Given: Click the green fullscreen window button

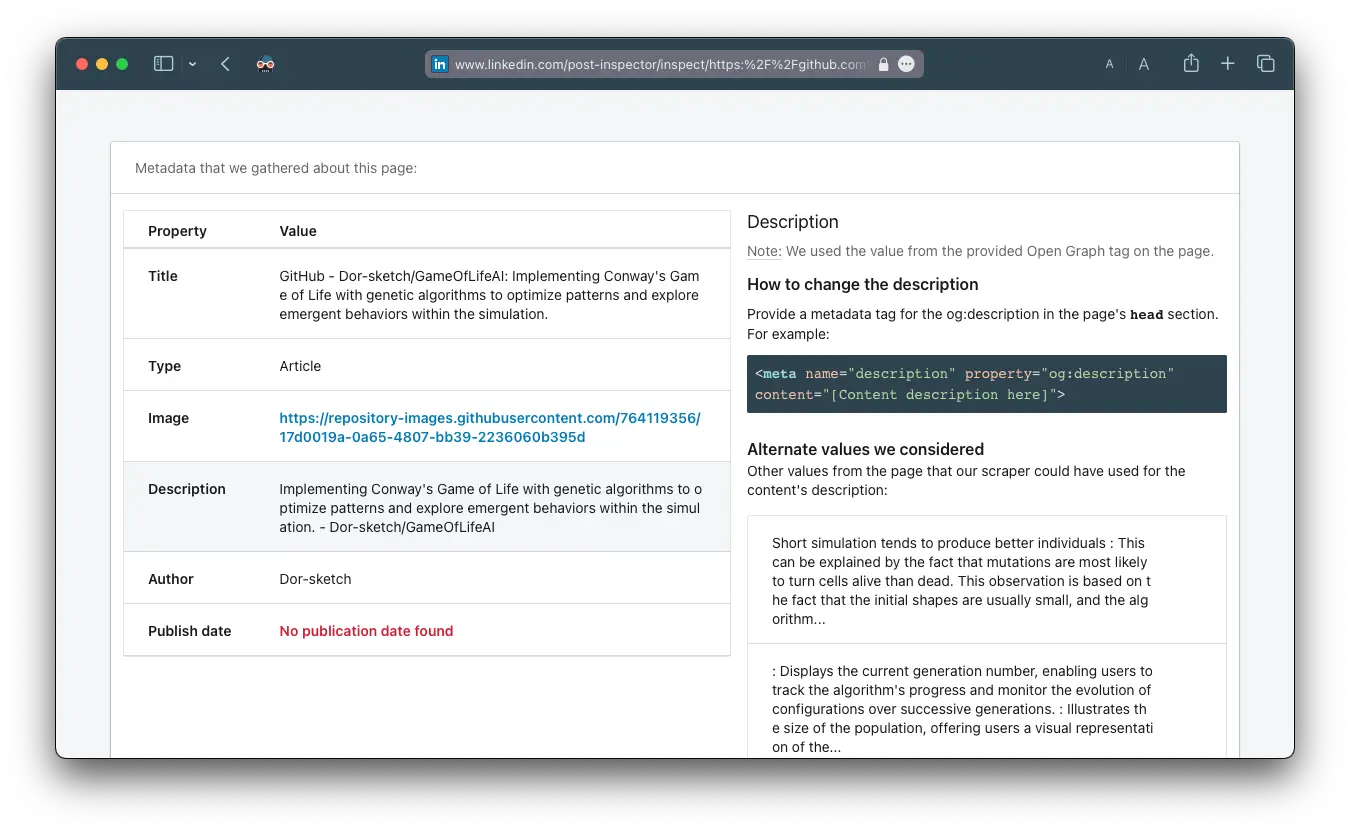Looking at the screenshot, I should pyautogui.click(x=122, y=64).
